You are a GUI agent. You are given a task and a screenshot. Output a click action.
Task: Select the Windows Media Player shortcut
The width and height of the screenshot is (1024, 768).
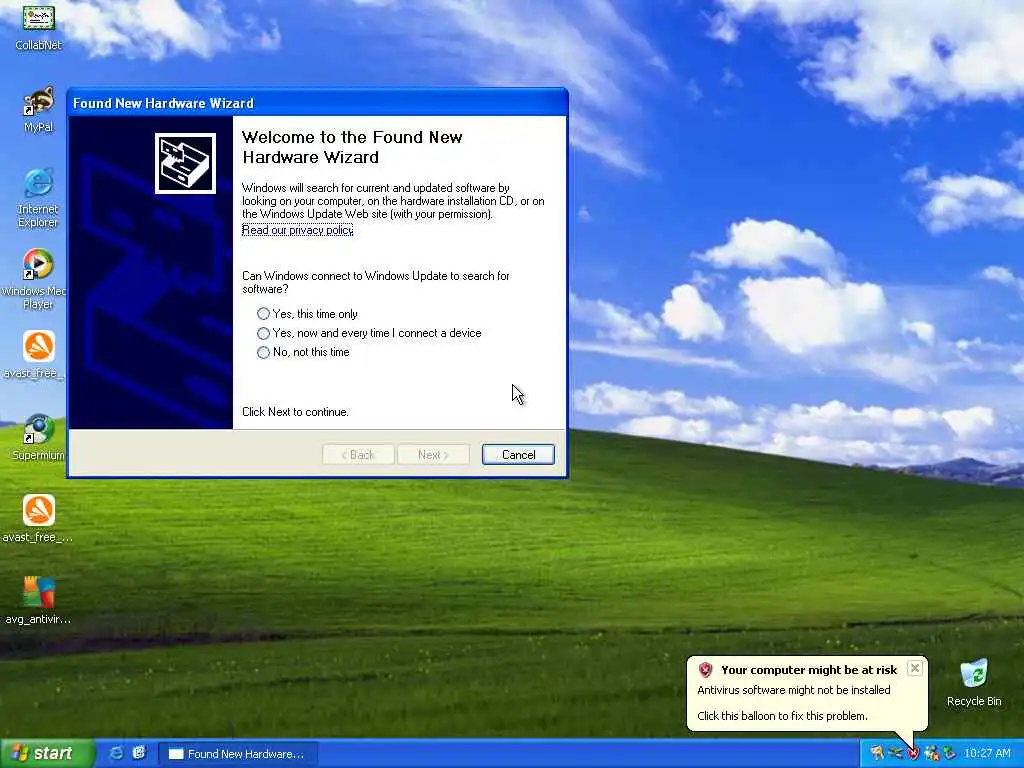click(x=38, y=280)
